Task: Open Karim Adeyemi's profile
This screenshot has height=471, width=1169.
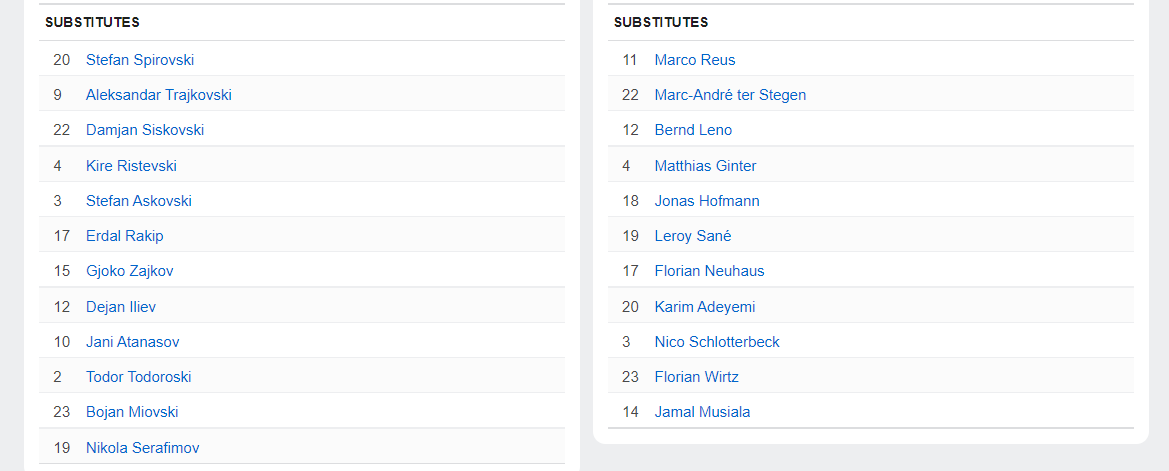Action: (705, 307)
